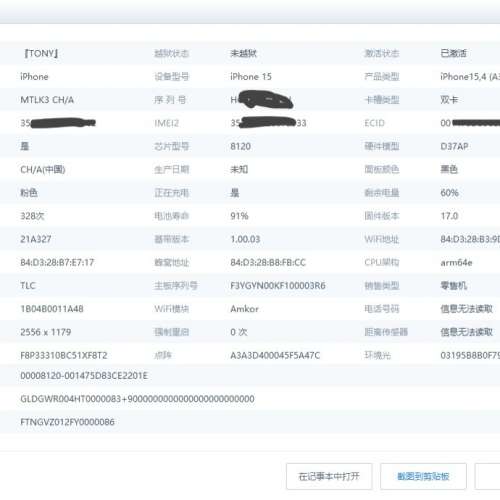Click the Amkor WiFi module value

[244, 309]
